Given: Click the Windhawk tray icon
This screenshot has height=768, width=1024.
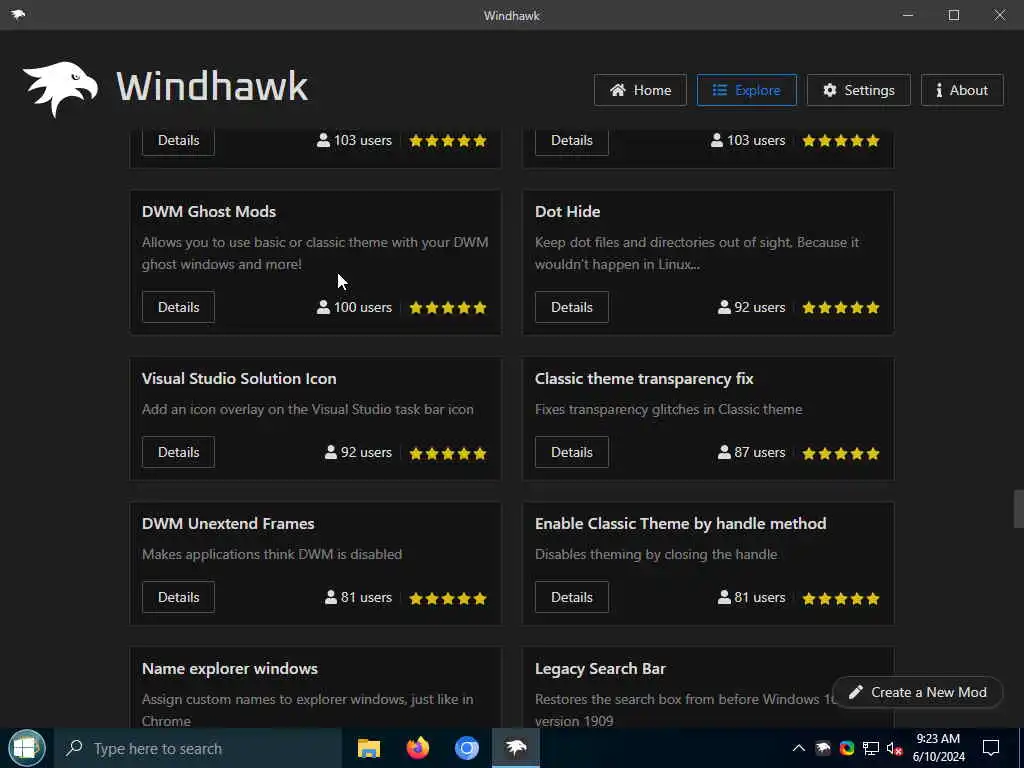Looking at the screenshot, I should point(823,748).
